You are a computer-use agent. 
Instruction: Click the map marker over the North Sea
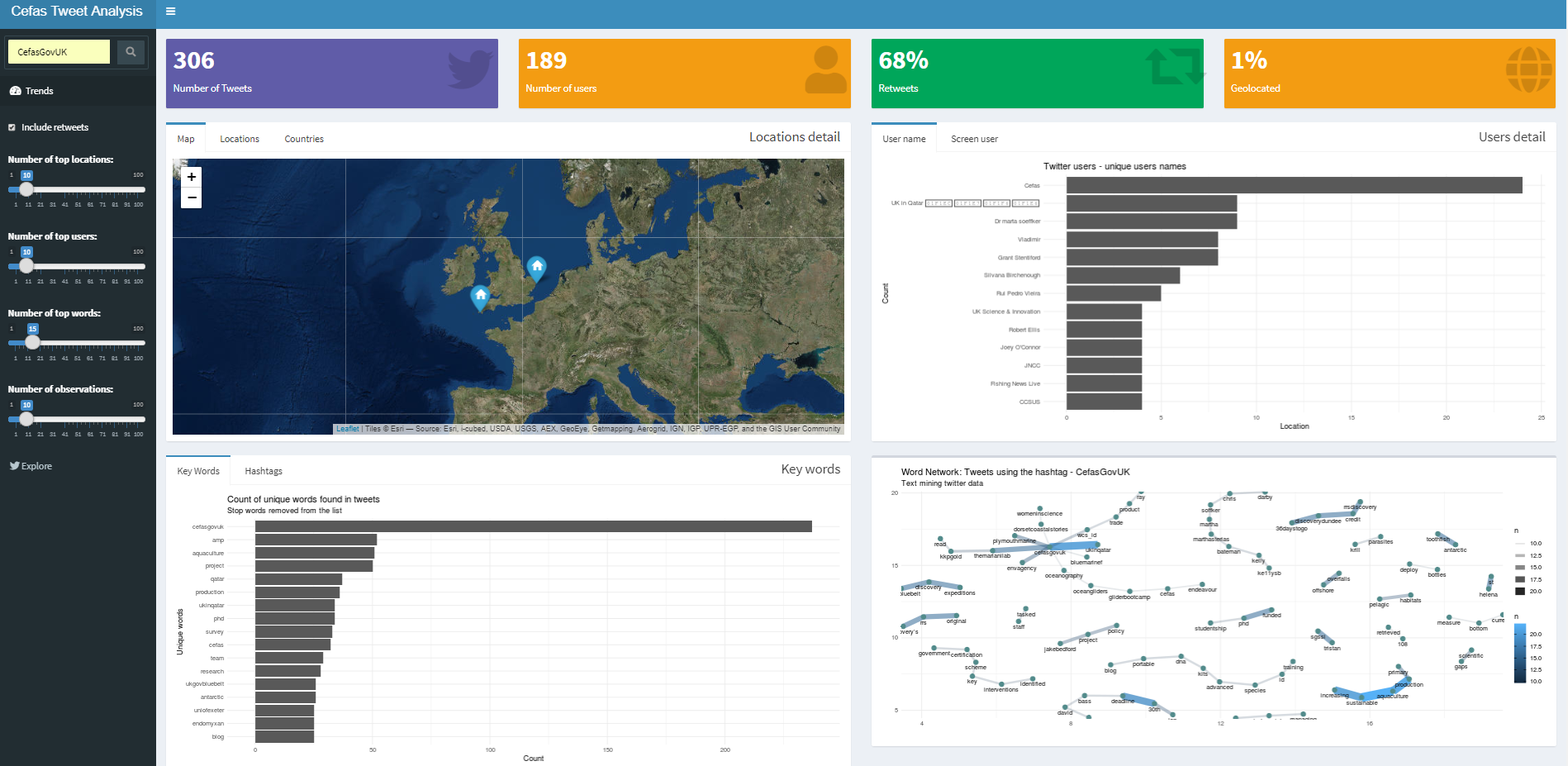click(537, 267)
